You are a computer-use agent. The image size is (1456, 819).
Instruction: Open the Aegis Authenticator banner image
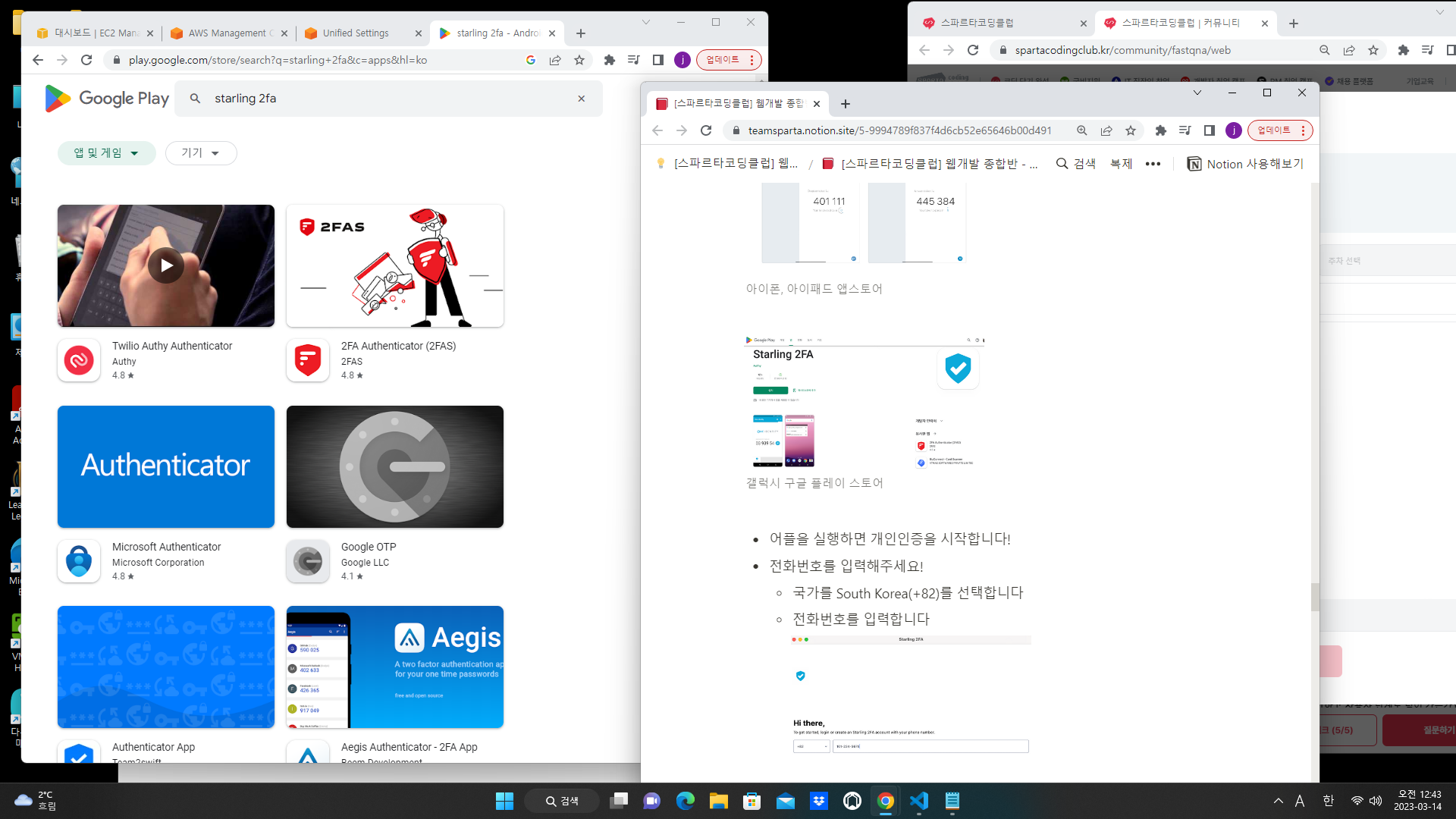(395, 667)
